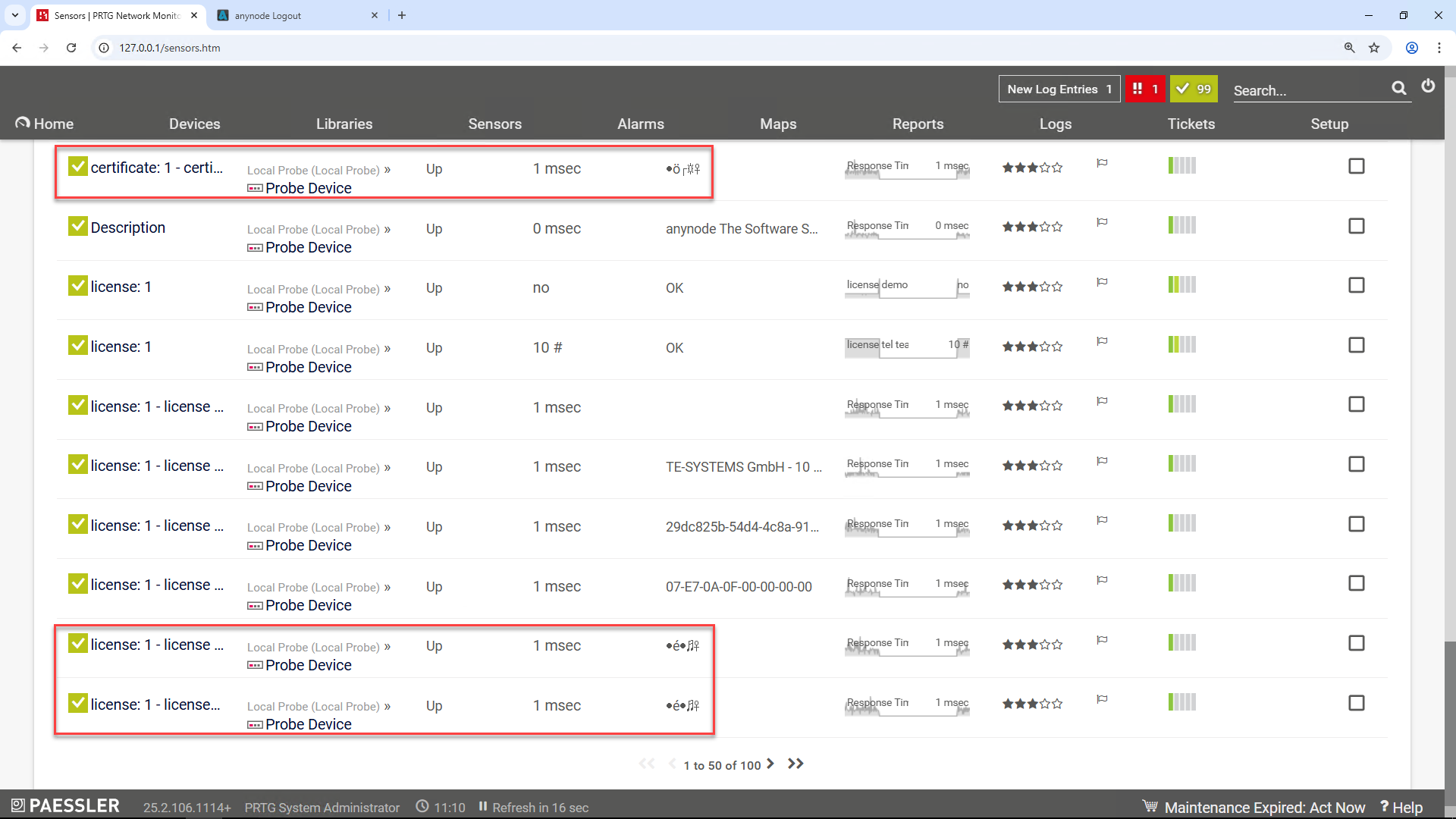Click the green 99 Up sensors badge
The height and width of the screenshot is (819, 1456).
tap(1193, 89)
